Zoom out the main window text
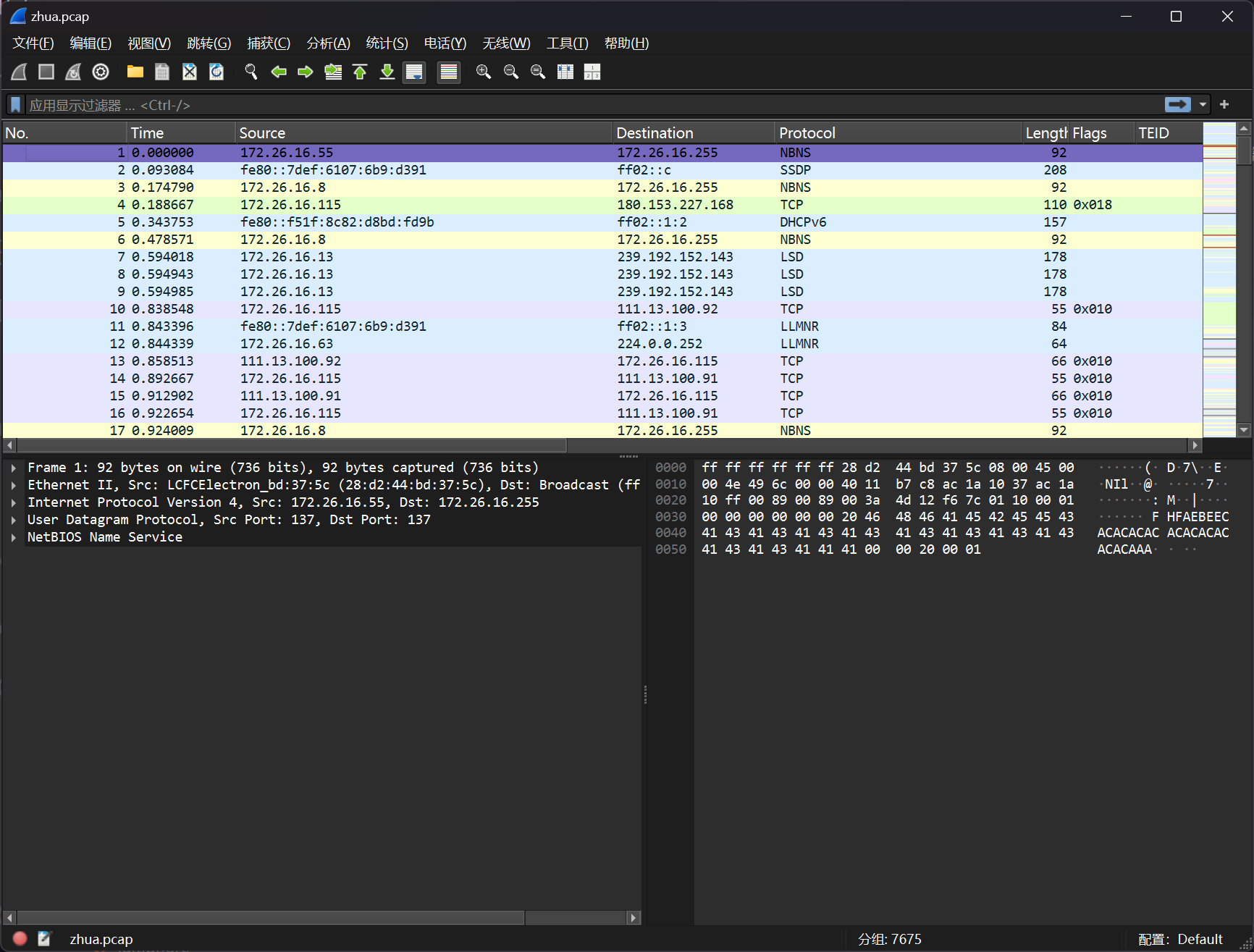Image resolution: width=1254 pixels, height=952 pixels. click(x=511, y=72)
